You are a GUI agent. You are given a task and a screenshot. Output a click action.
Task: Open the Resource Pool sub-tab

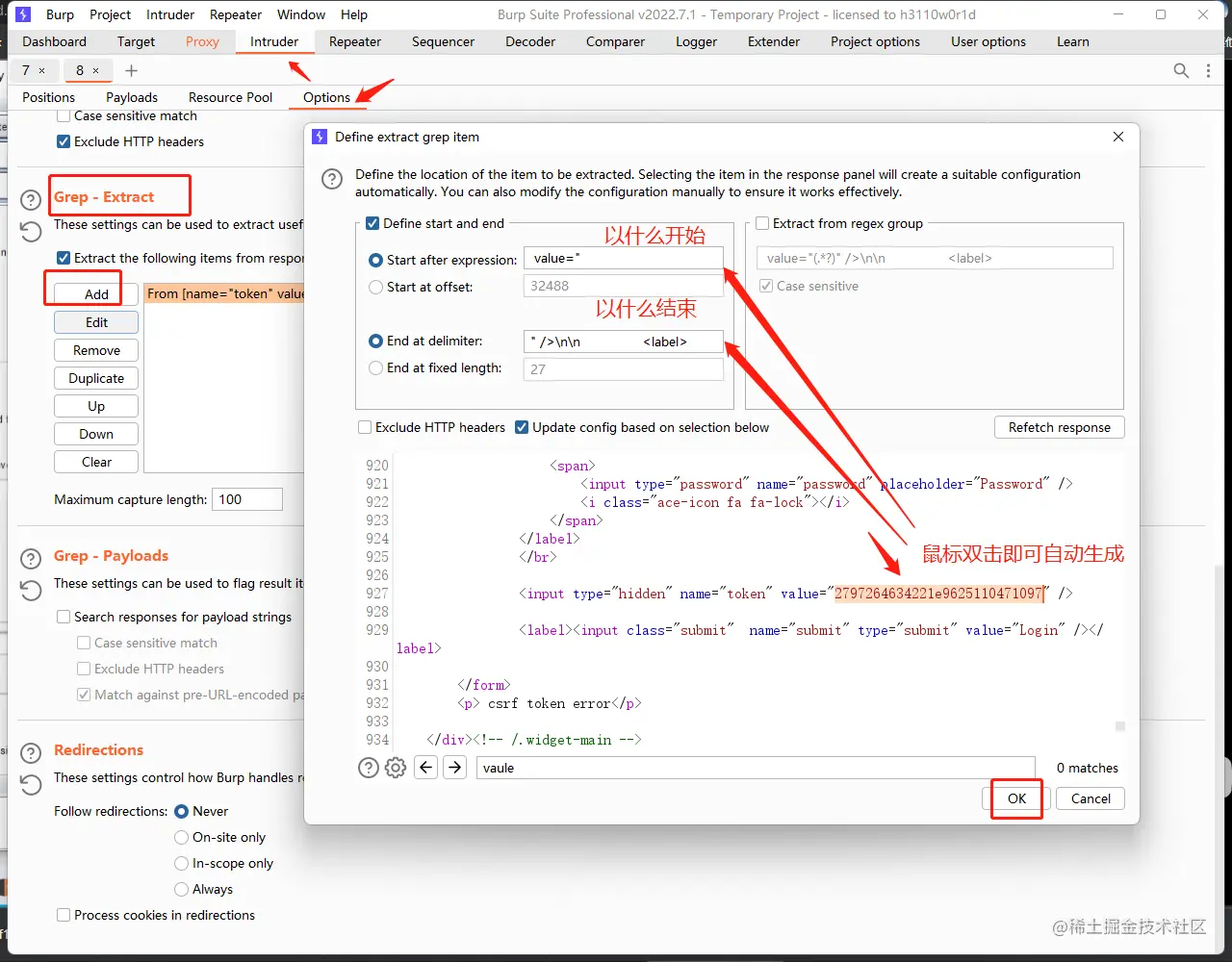(230, 97)
